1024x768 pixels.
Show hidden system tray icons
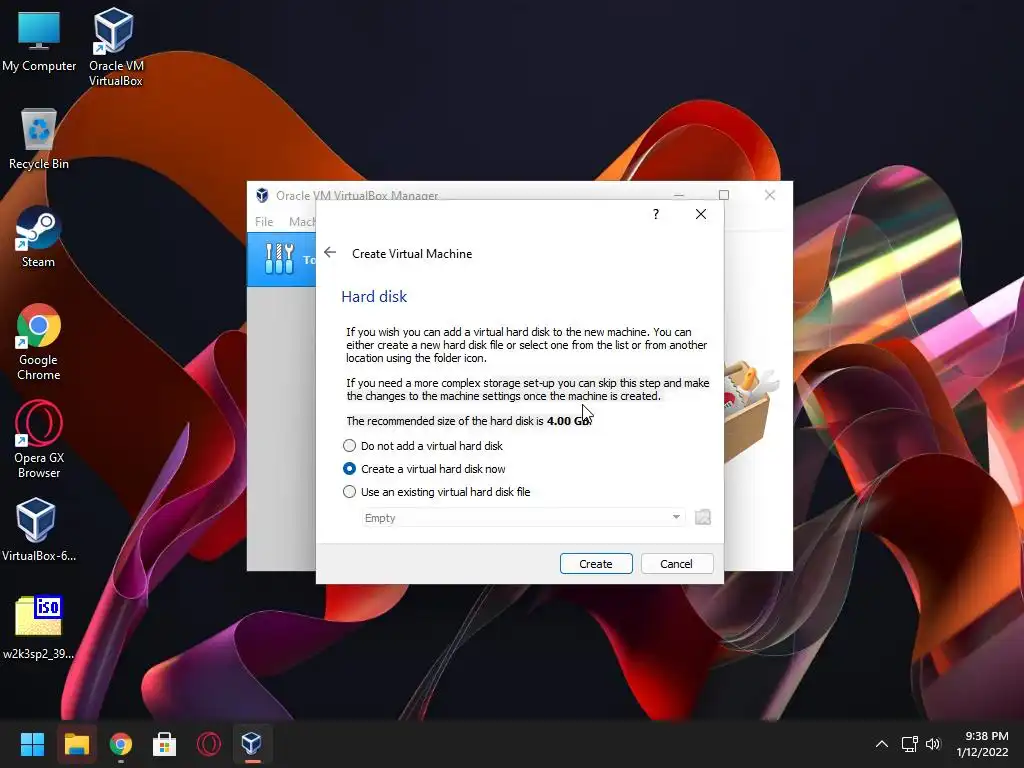(882, 744)
